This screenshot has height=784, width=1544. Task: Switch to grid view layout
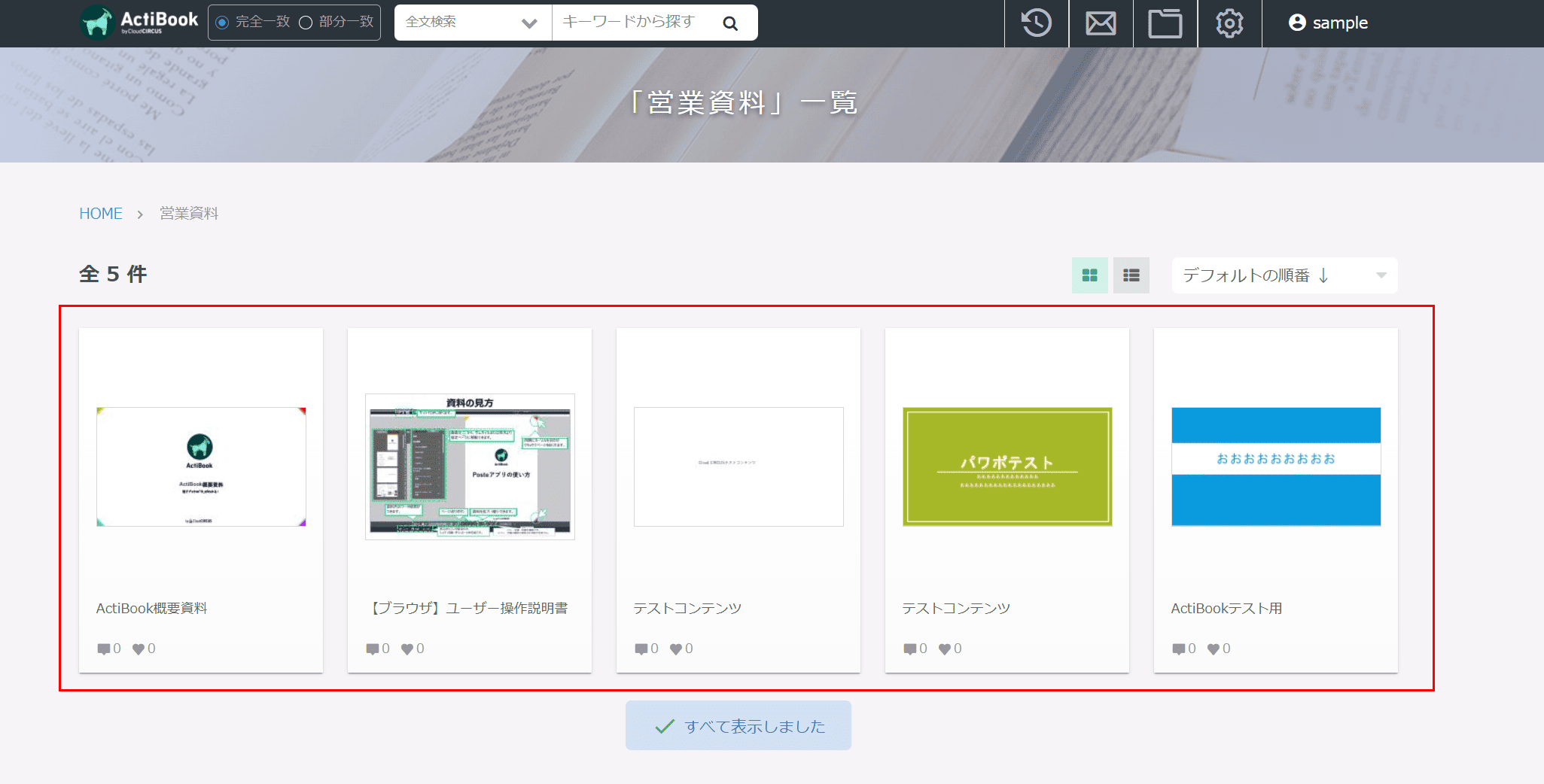[1089, 275]
